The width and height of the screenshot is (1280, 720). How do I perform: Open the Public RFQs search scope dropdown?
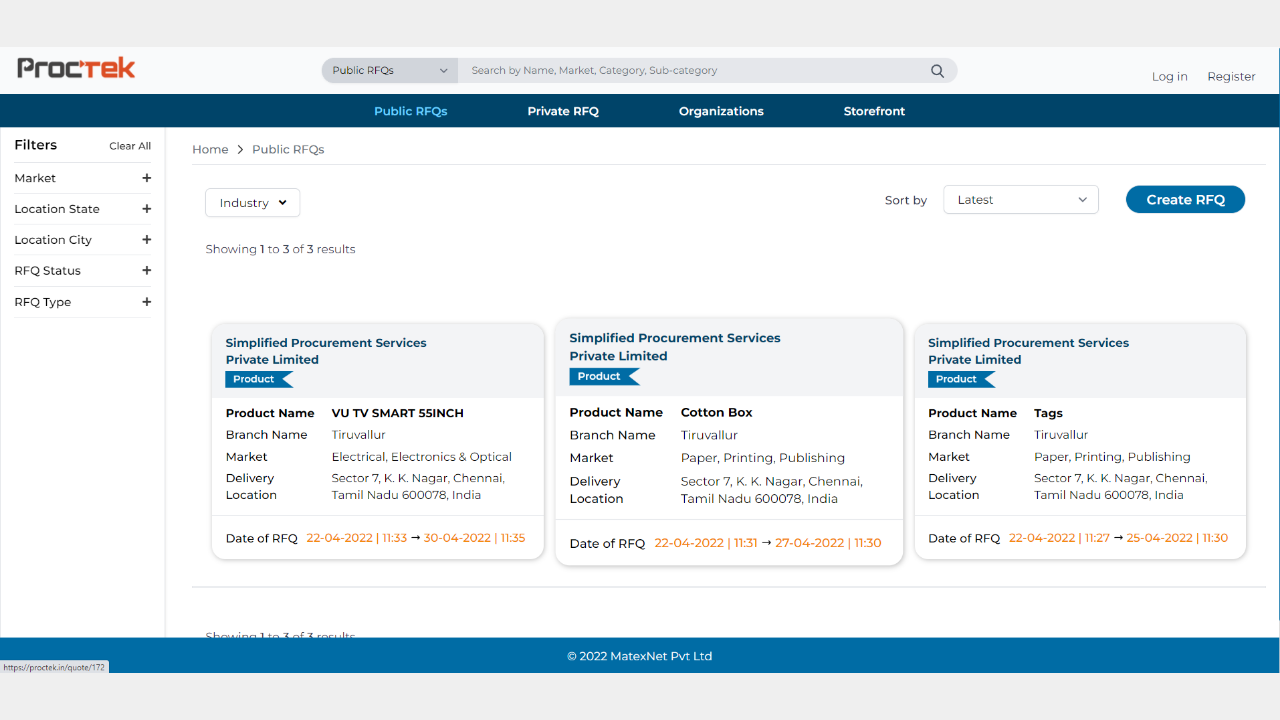click(389, 71)
